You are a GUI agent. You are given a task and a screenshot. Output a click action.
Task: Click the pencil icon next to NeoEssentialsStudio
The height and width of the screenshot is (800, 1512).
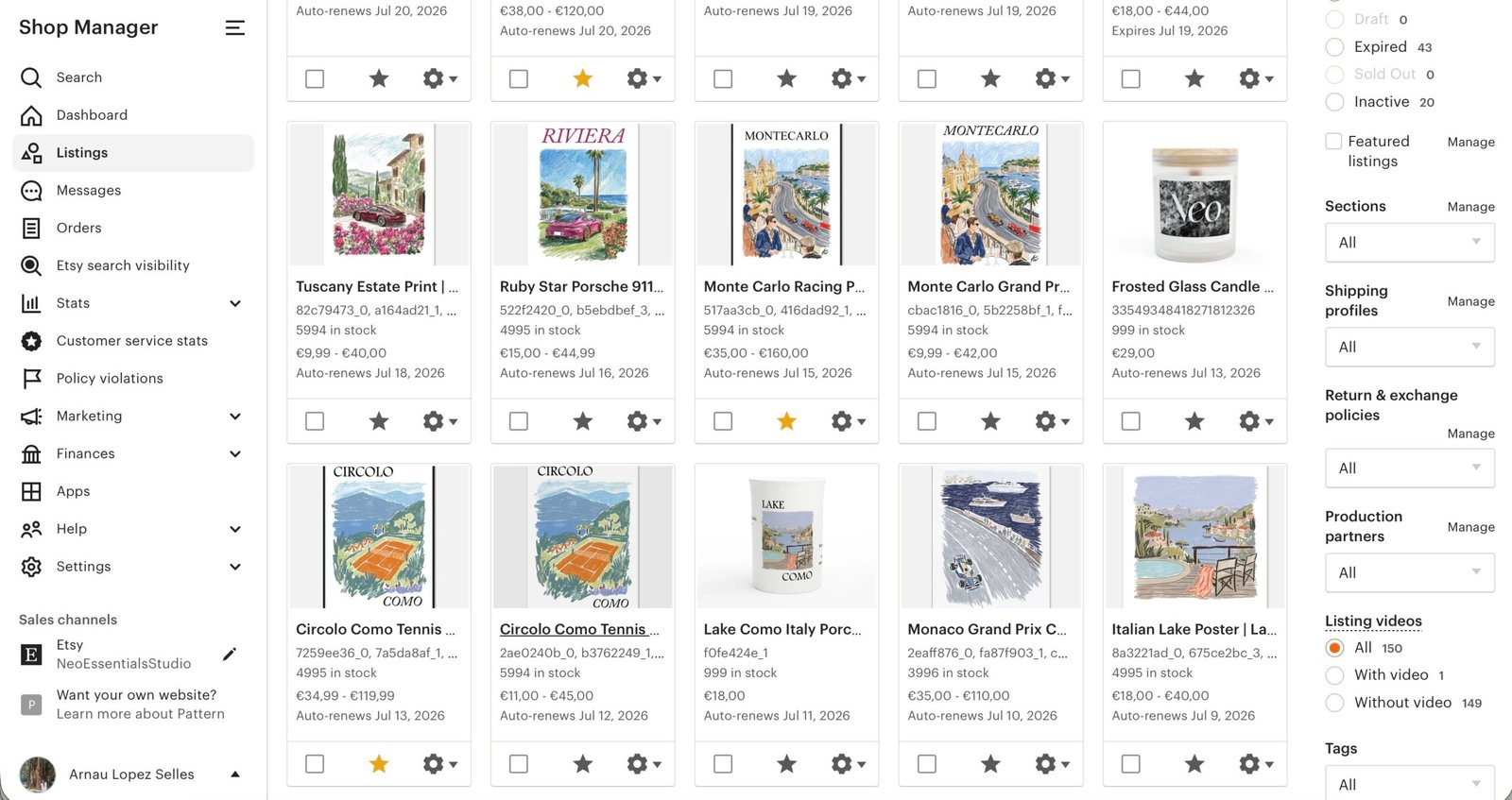tap(229, 654)
